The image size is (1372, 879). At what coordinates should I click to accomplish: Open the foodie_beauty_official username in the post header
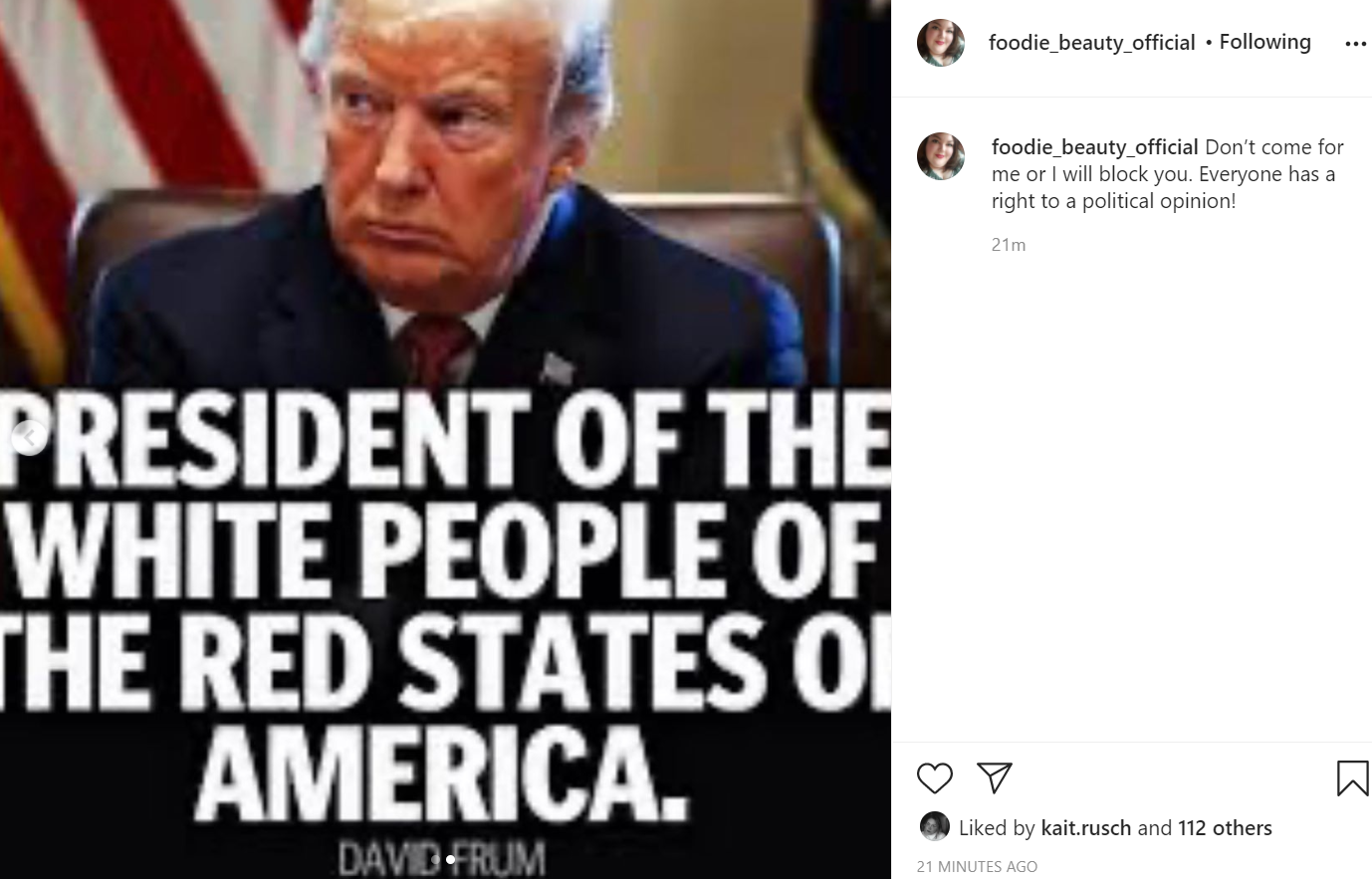point(1091,42)
